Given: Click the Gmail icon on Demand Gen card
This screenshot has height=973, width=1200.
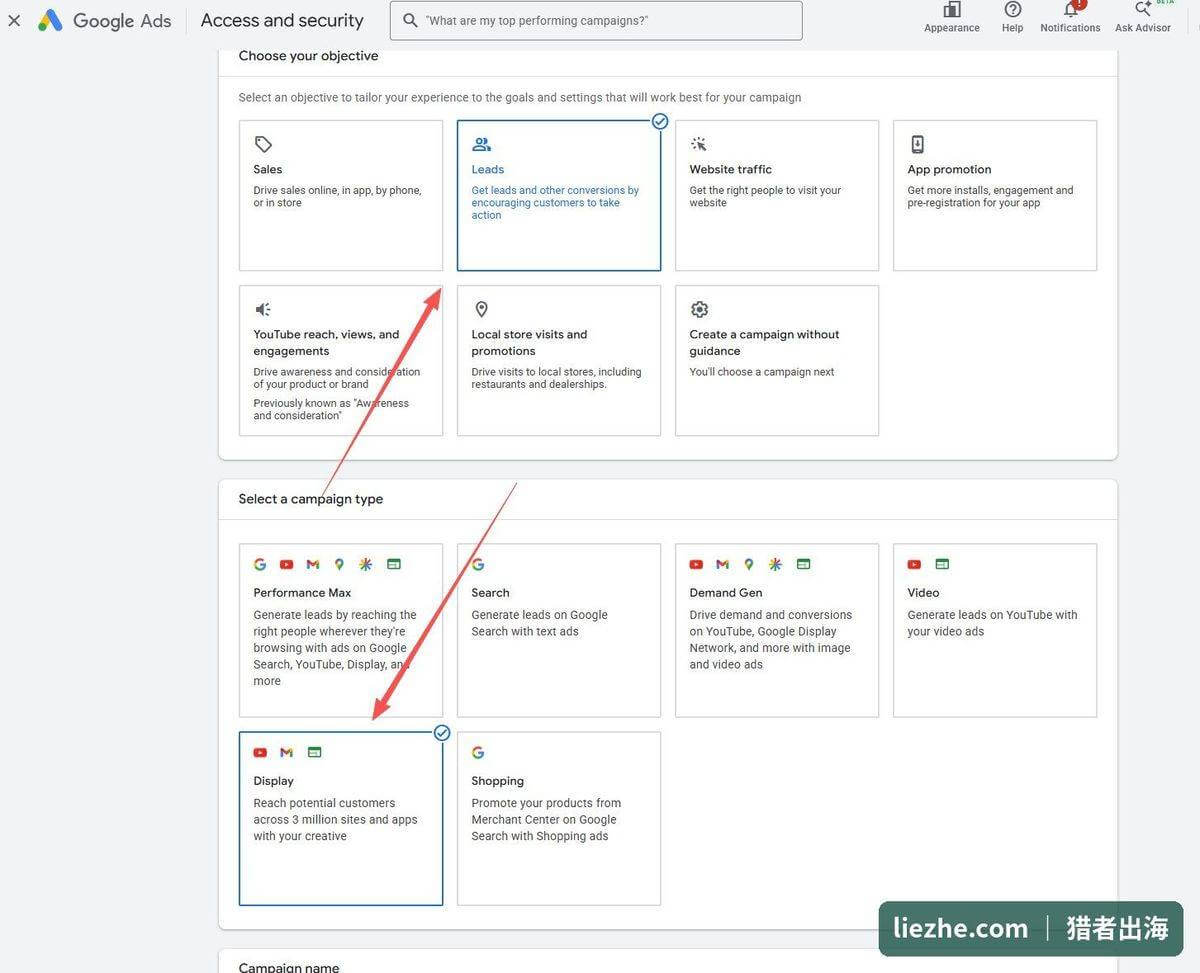Looking at the screenshot, I should click(x=722, y=564).
